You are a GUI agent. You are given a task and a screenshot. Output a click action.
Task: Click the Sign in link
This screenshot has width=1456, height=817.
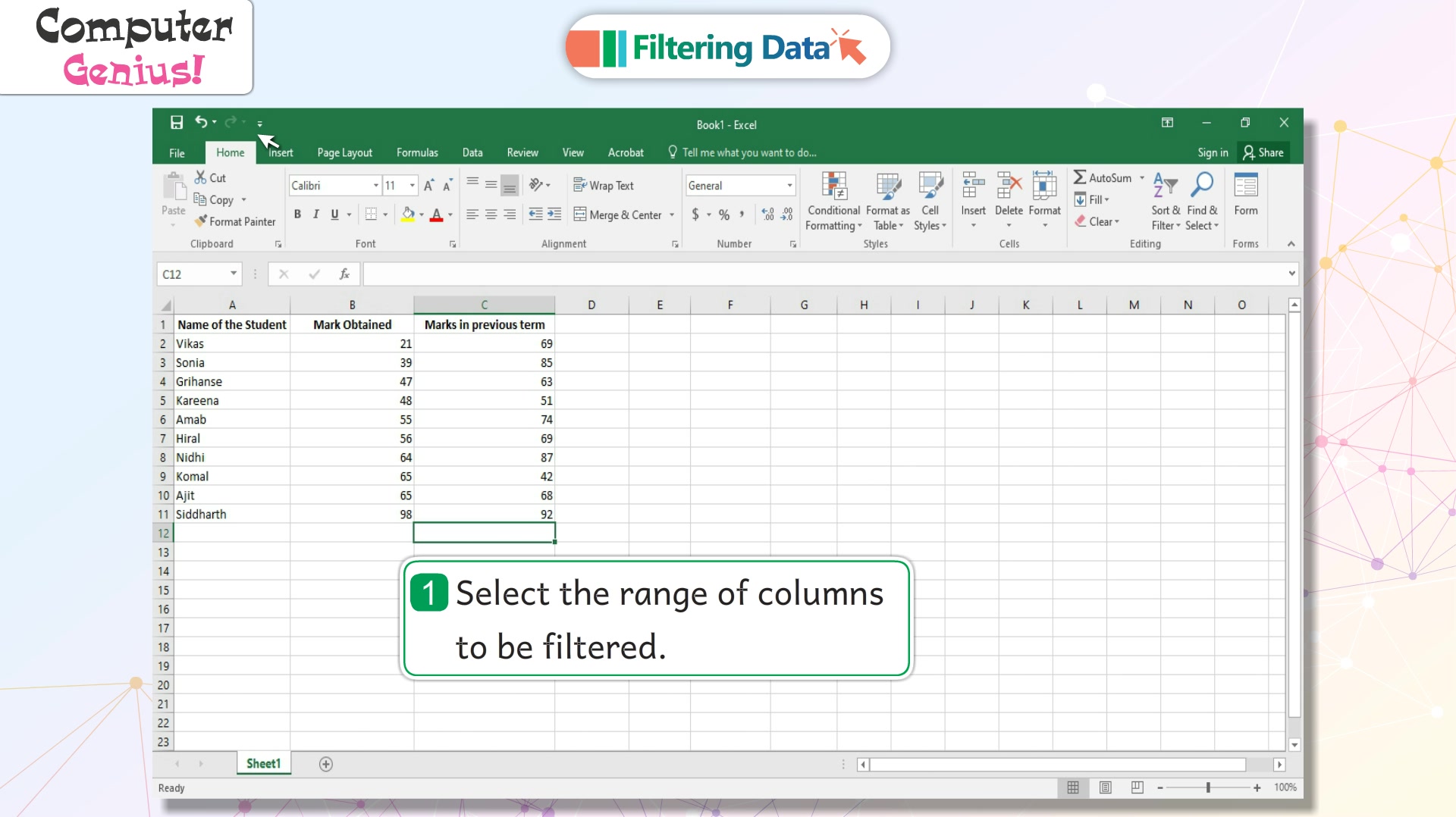pyautogui.click(x=1213, y=152)
